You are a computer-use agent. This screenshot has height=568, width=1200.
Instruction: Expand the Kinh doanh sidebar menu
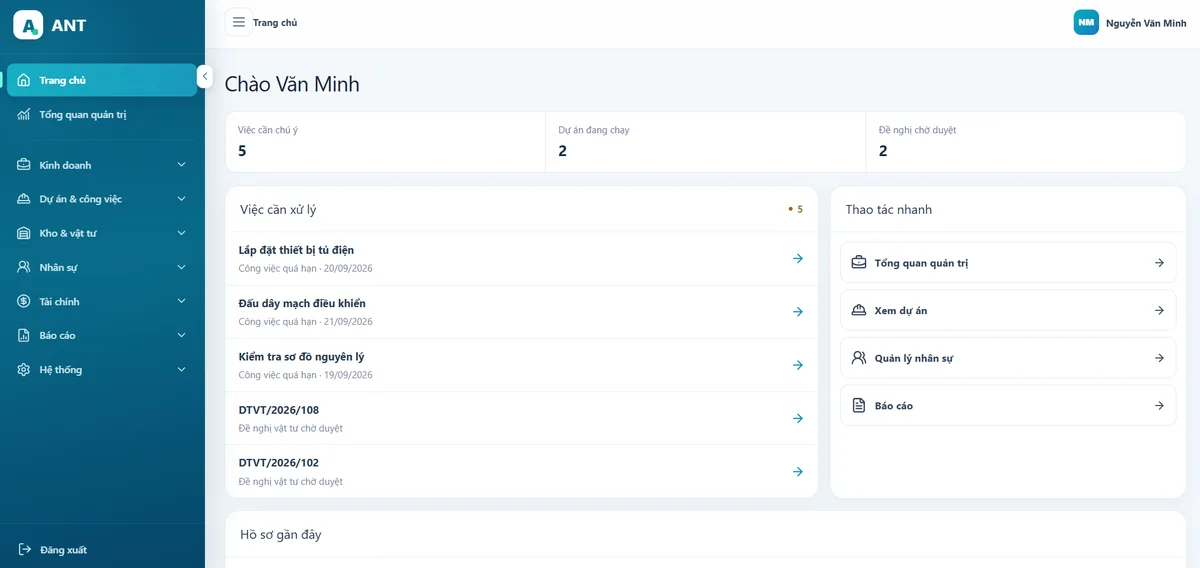[x=102, y=165]
